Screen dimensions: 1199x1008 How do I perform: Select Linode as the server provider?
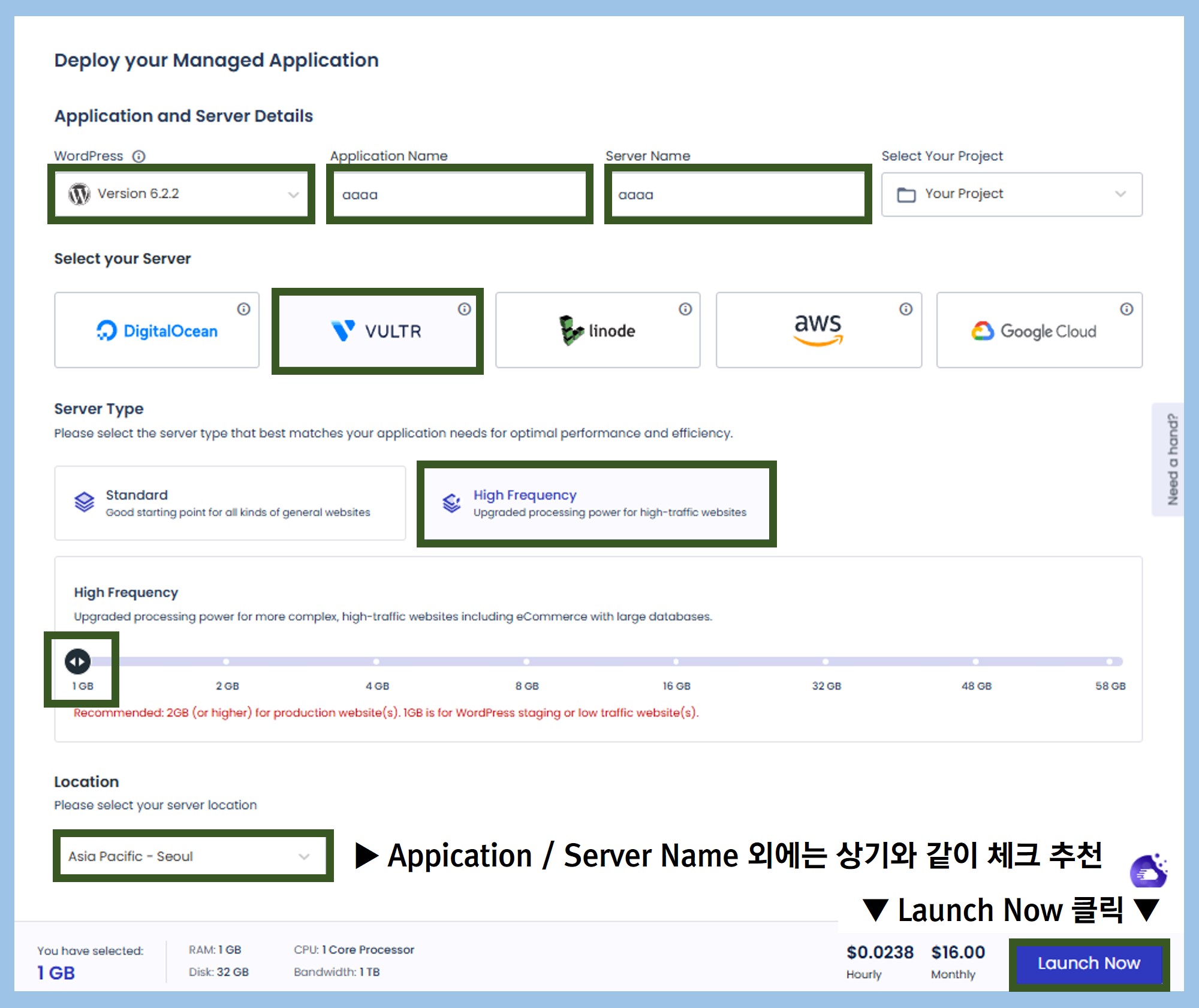click(x=598, y=330)
